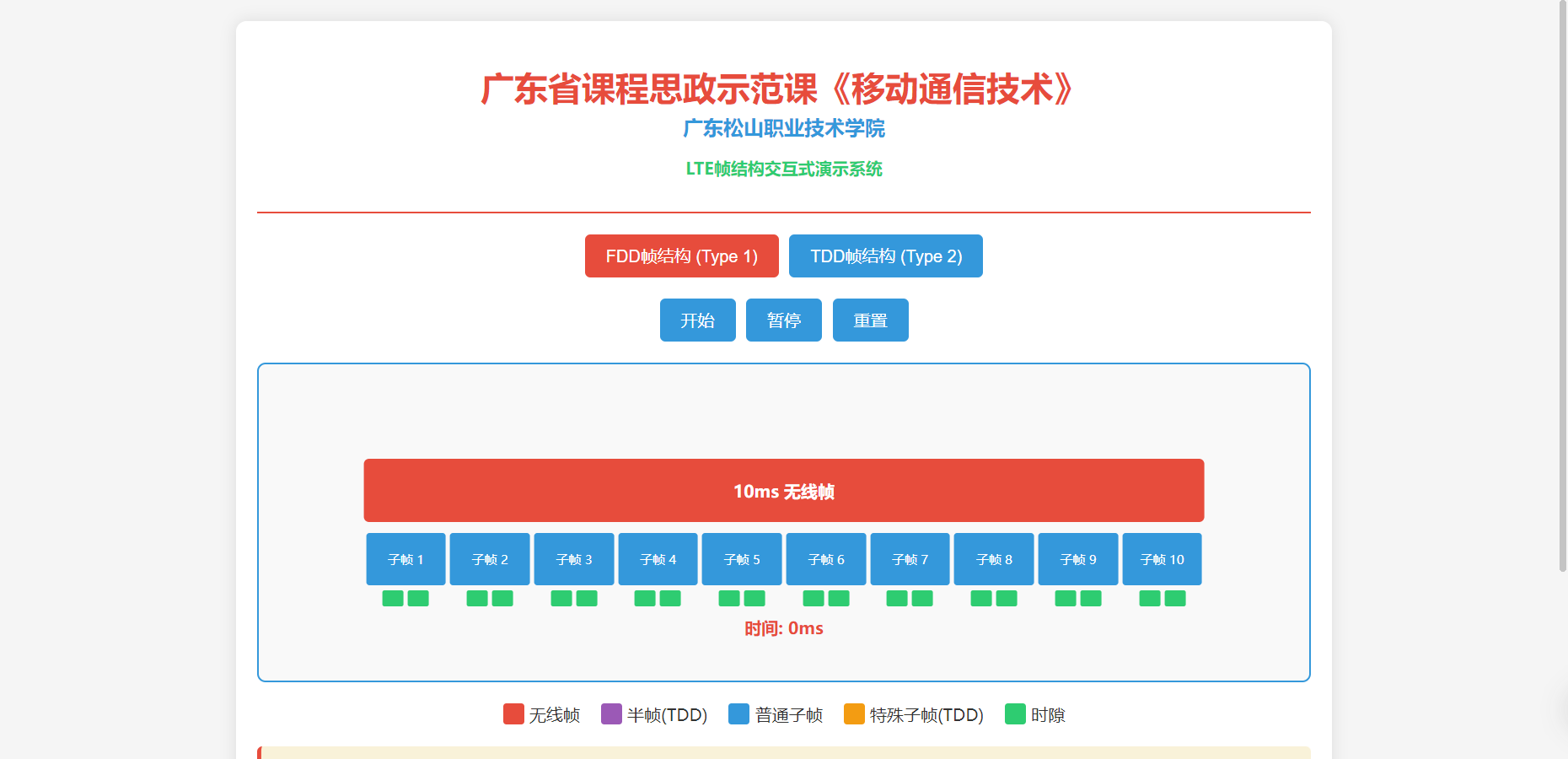
Task: Click the 重置 reset button
Action: pyautogui.click(x=870, y=320)
